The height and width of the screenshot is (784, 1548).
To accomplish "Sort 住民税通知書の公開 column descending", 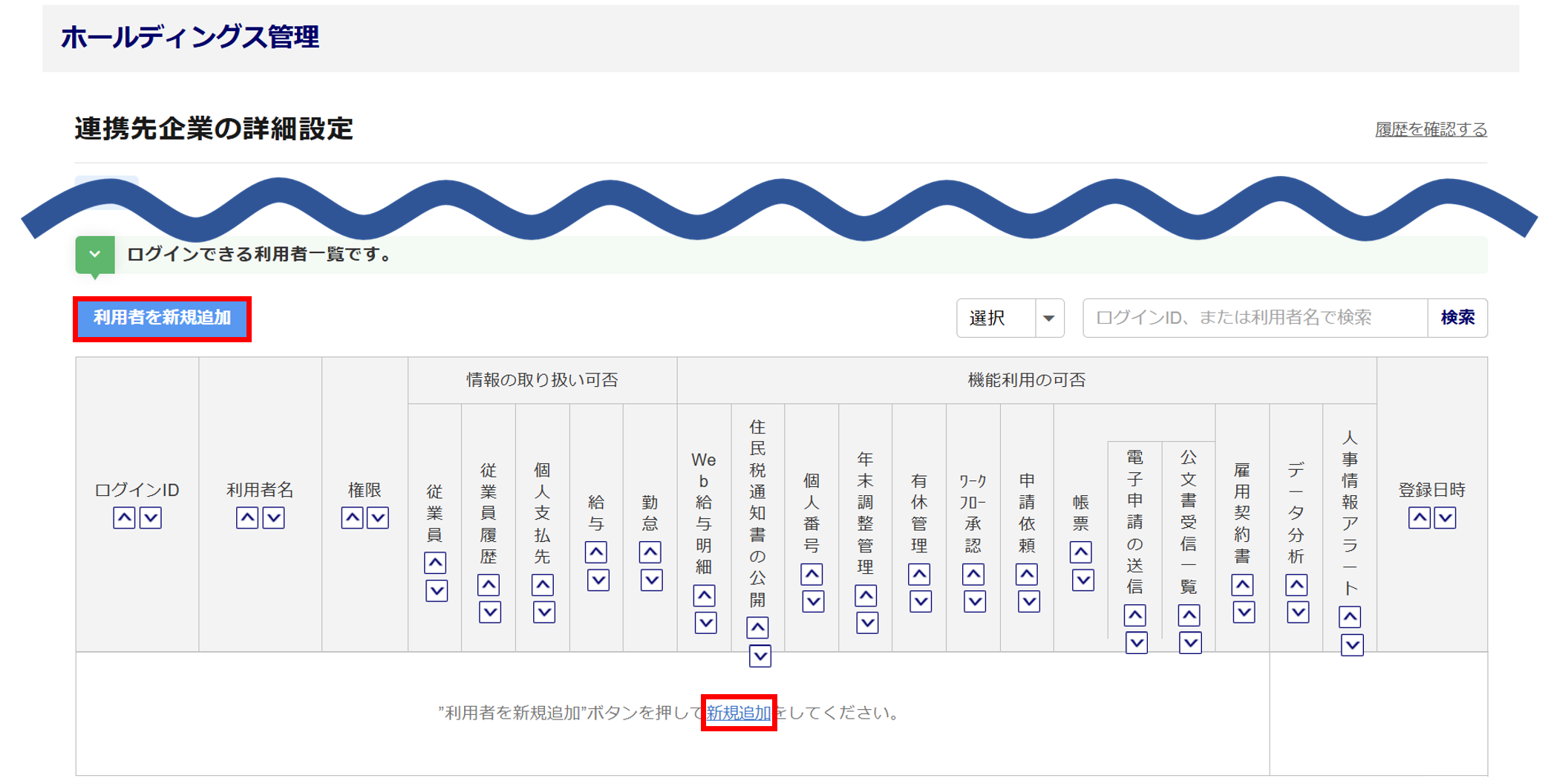I will coord(760,656).
